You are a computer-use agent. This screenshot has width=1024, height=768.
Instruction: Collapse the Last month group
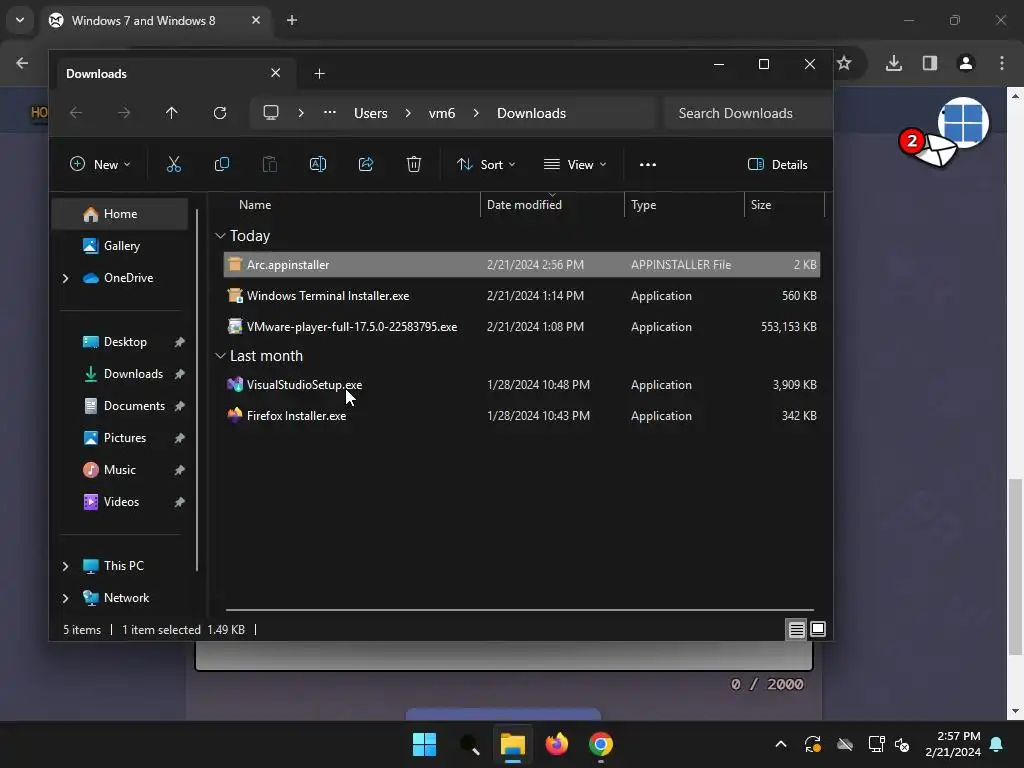[221, 356]
